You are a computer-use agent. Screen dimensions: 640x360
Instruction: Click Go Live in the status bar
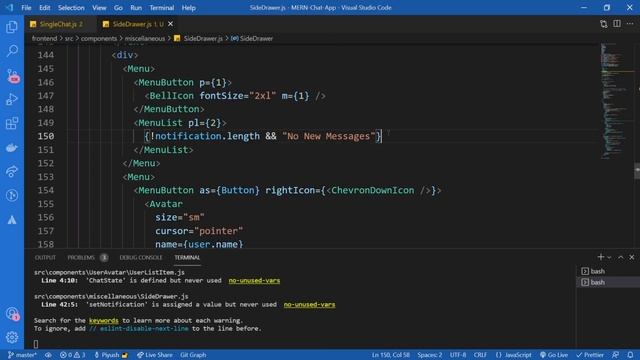[x=554, y=355]
